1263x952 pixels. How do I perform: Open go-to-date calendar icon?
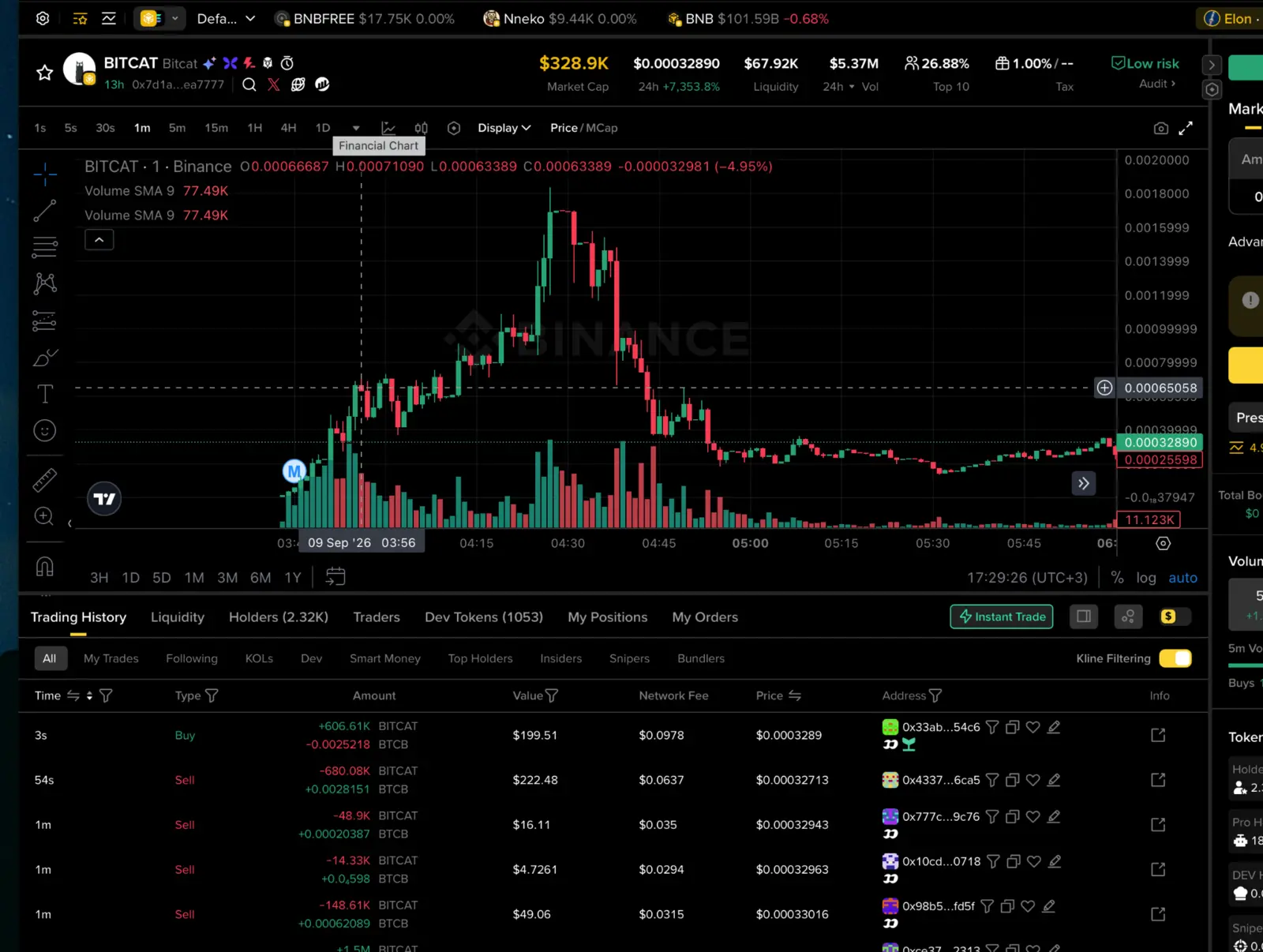335,577
